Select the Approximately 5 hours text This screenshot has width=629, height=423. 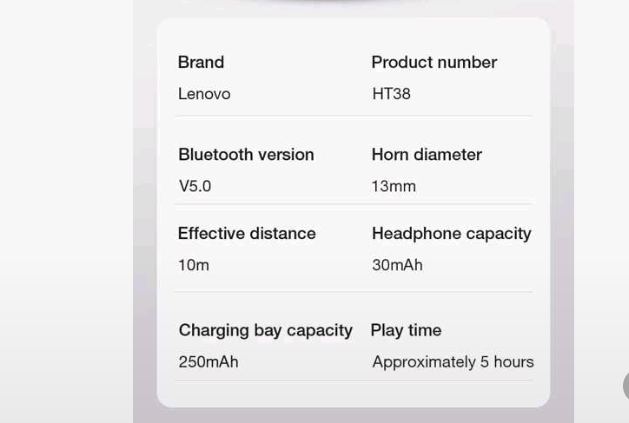pyautogui.click(x=453, y=362)
